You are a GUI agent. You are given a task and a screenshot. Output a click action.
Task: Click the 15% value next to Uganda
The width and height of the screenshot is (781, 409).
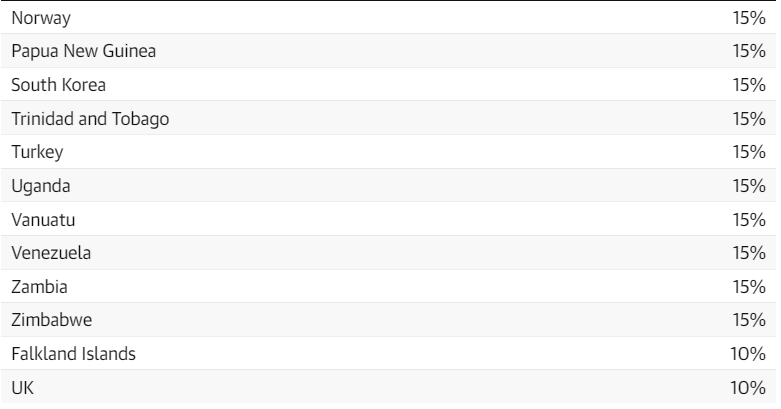pos(749,186)
